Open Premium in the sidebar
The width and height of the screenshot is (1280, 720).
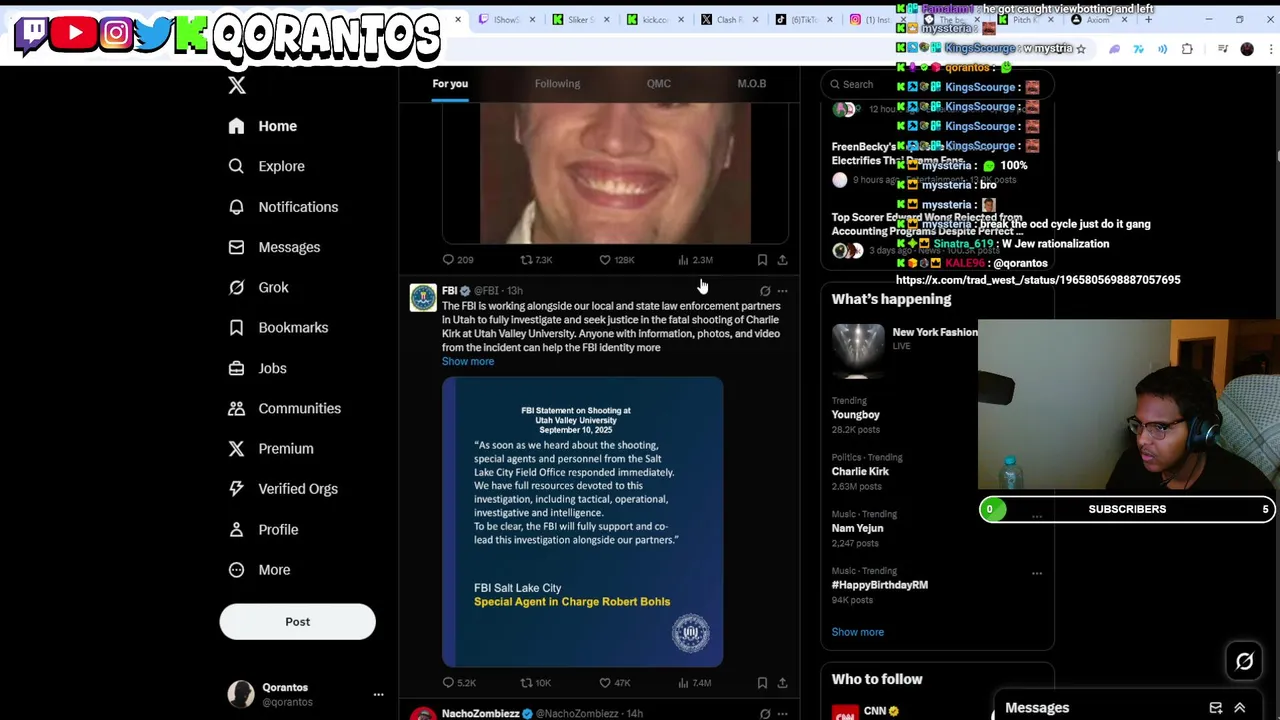[x=269, y=448]
